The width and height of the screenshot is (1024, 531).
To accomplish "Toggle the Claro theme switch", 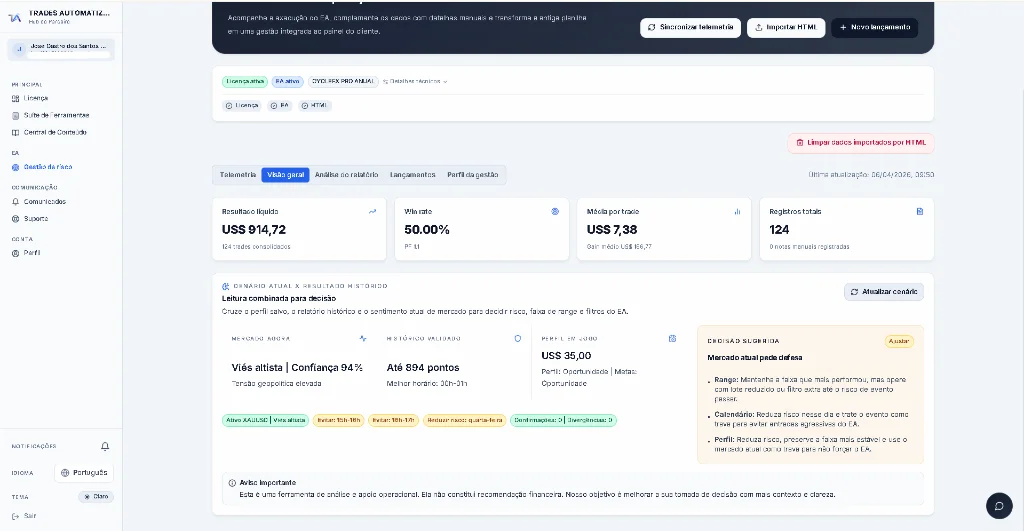I will pos(97,496).
